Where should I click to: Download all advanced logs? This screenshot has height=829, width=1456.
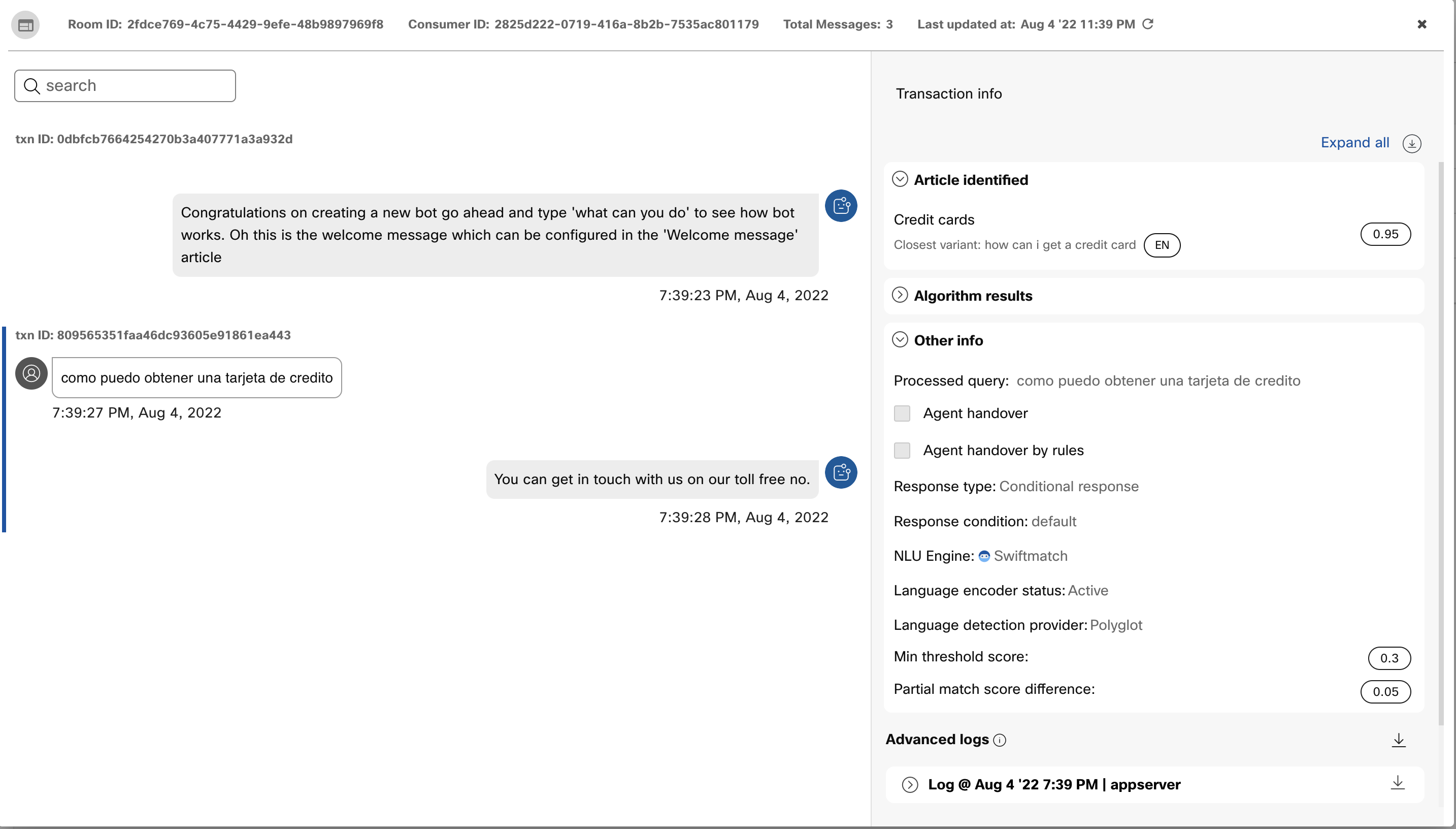click(1399, 740)
